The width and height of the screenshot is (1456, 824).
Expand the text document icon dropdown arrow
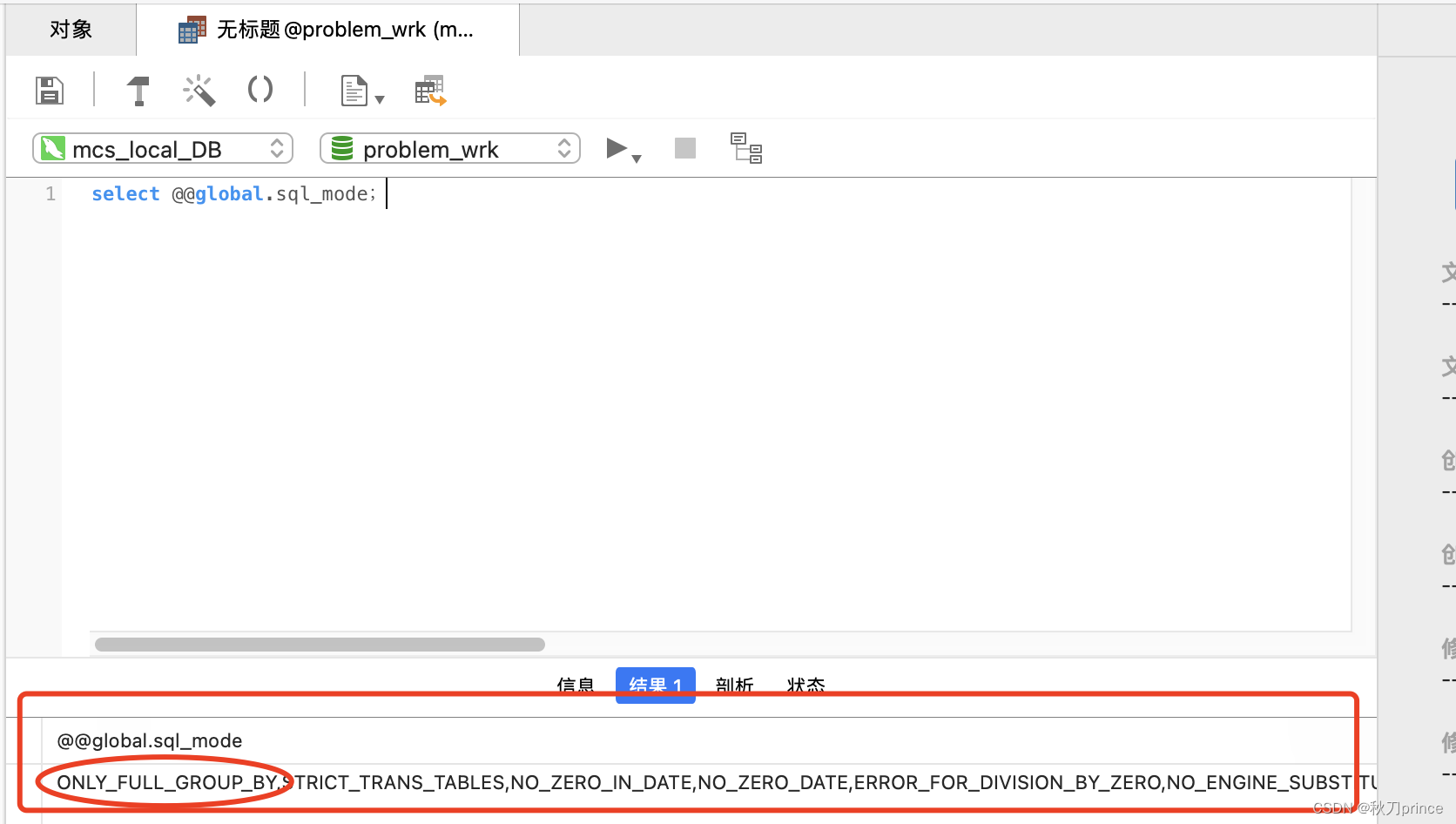tap(380, 100)
